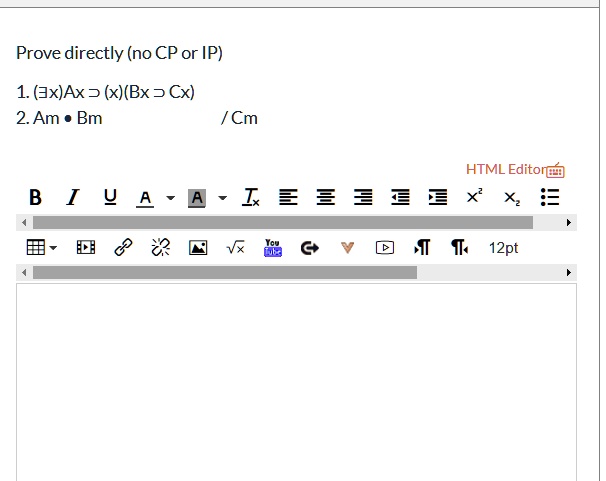Click the conclusion '/ Cm' text
606x481 pixels.
click(x=239, y=118)
